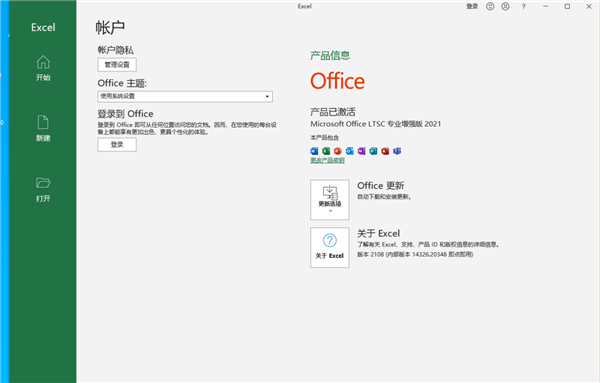Open the 更改产品密钥 link

pyautogui.click(x=327, y=160)
